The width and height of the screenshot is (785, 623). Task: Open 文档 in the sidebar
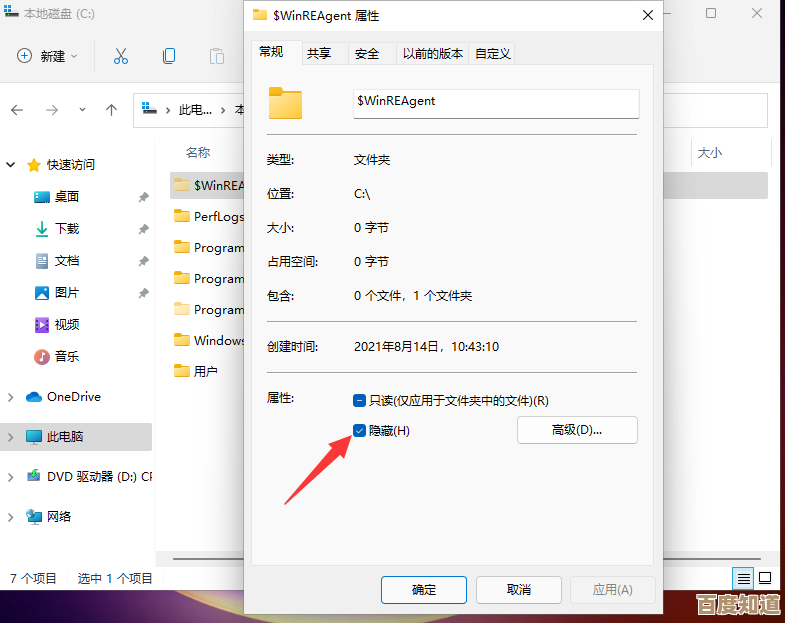[57, 261]
